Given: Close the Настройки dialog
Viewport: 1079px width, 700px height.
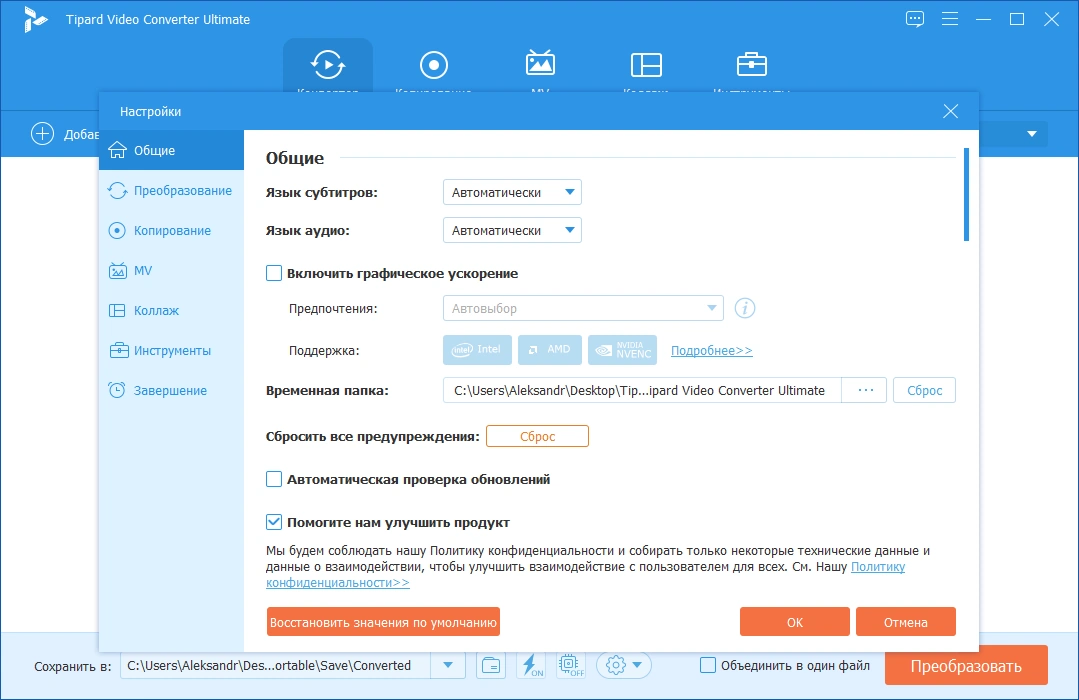Looking at the screenshot, I should coord(950,112).
